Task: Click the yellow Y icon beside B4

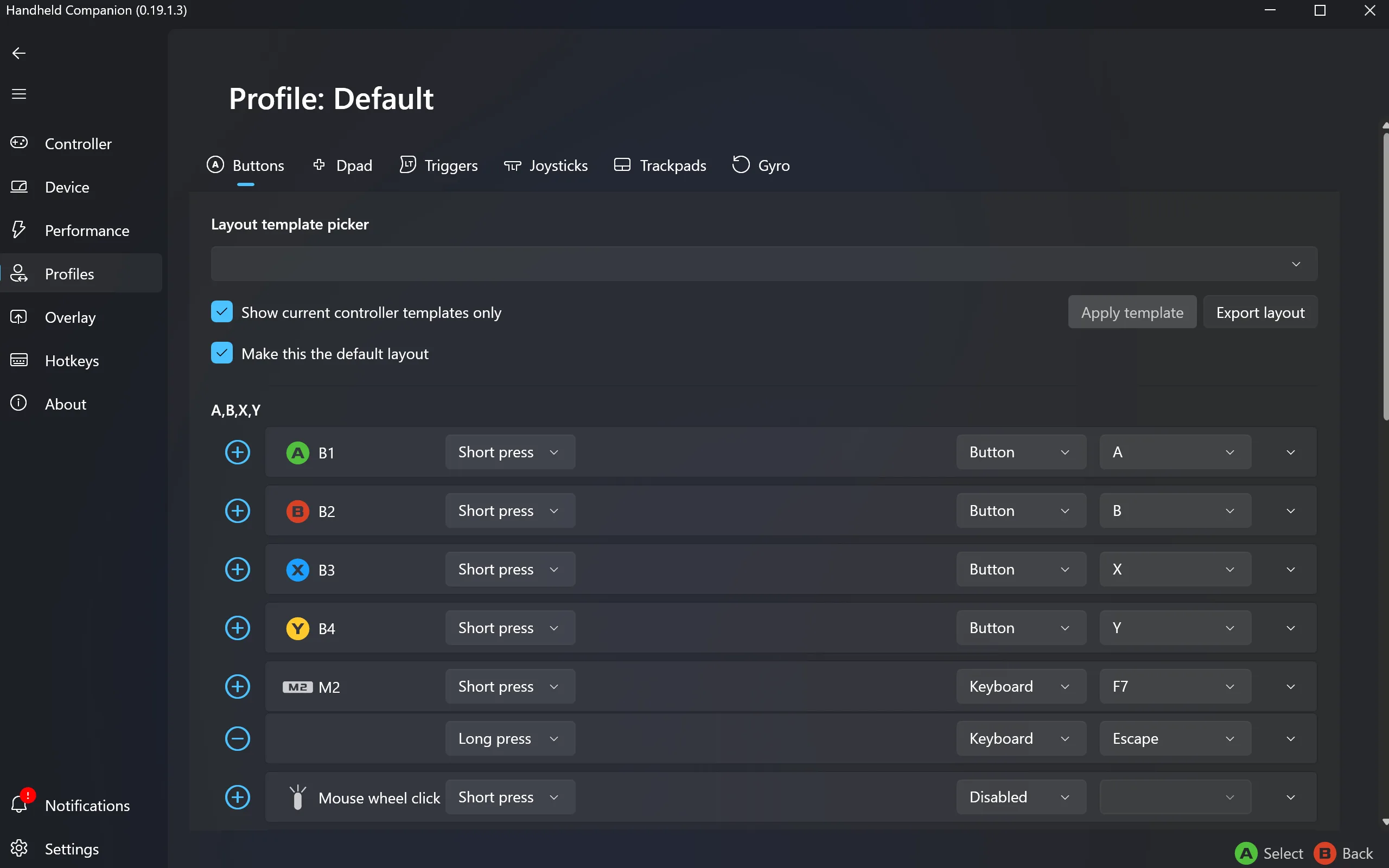Action: (x=298, y=629)
